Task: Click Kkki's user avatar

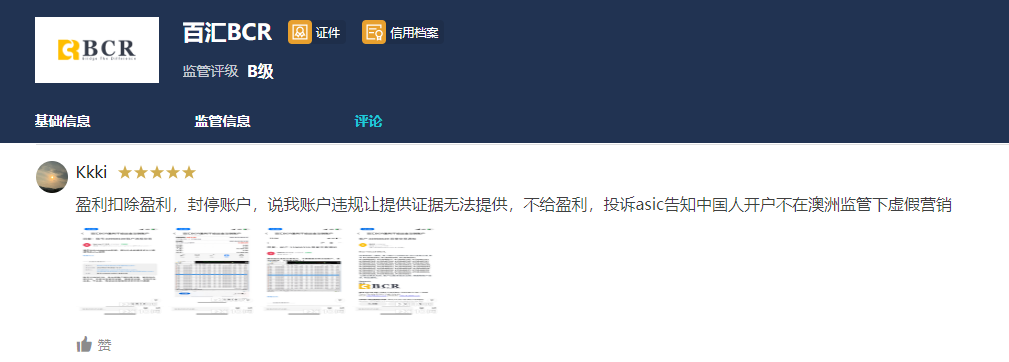Action: [x=52, y=177]
